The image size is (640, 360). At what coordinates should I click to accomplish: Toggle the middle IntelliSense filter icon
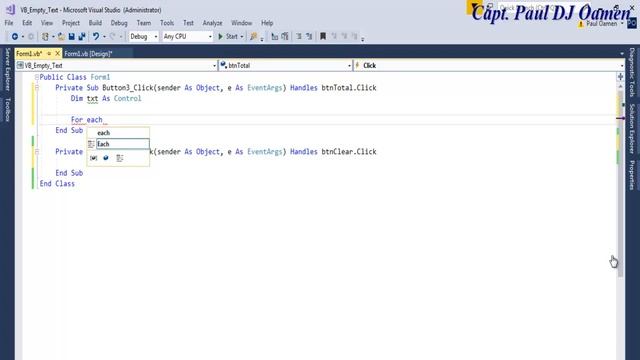coord(106,158)
